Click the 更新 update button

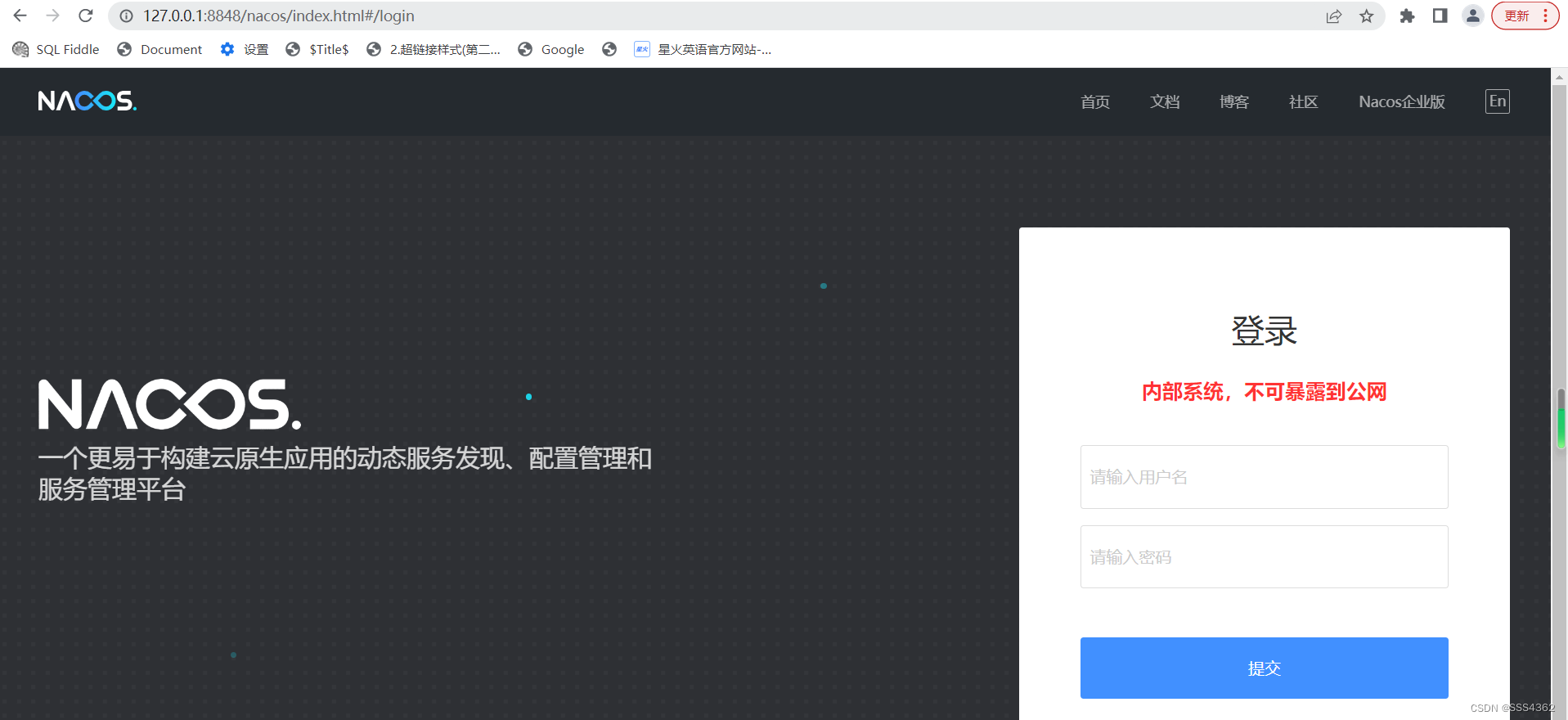(1516, 16)
